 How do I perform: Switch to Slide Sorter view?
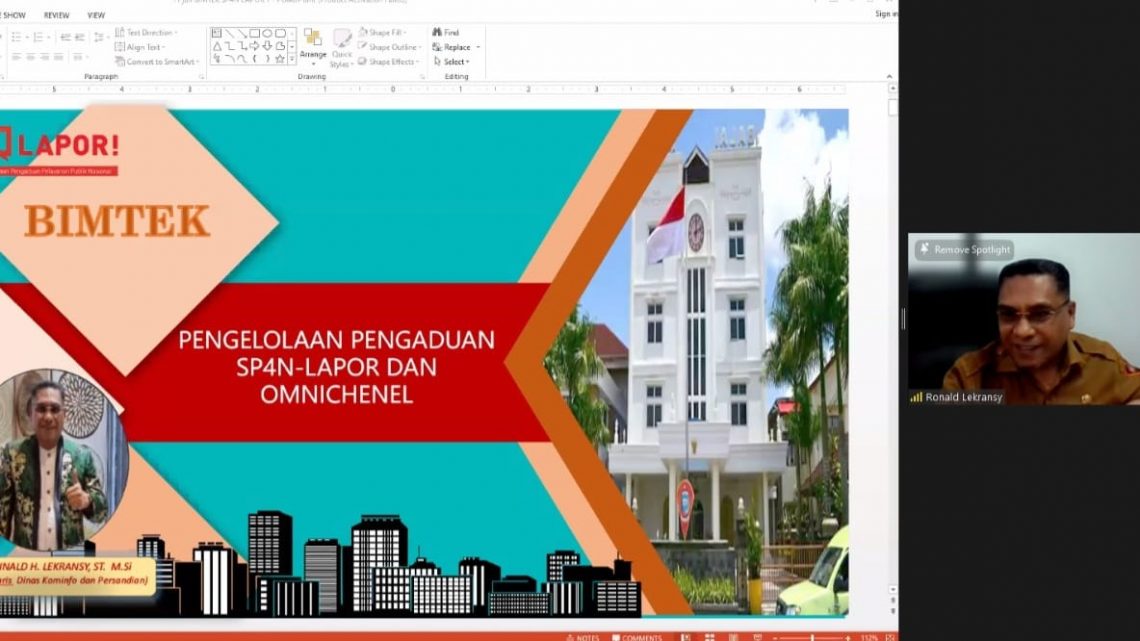pos(709,637)
